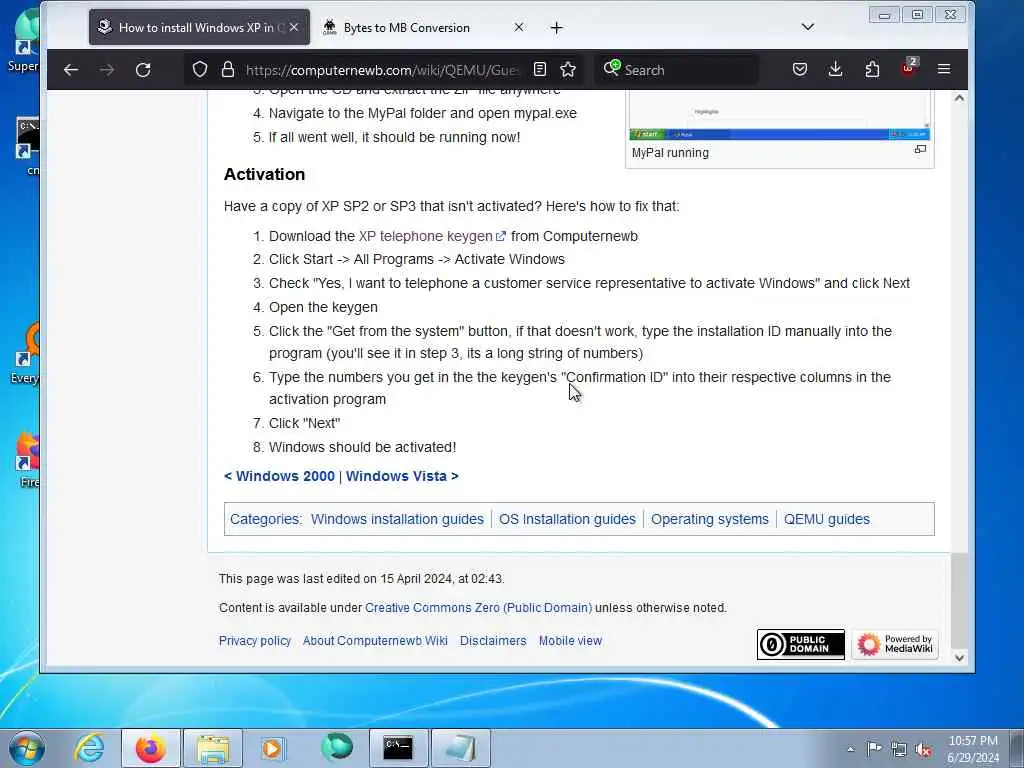Open the Extensions puzzle icon

coord(872,69)
